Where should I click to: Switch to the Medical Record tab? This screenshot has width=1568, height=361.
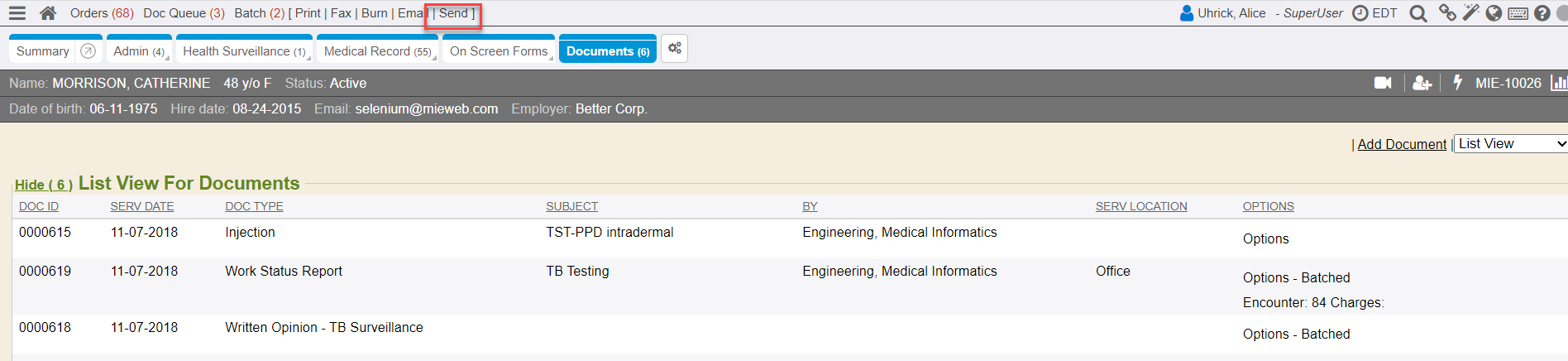pos(377,51)
